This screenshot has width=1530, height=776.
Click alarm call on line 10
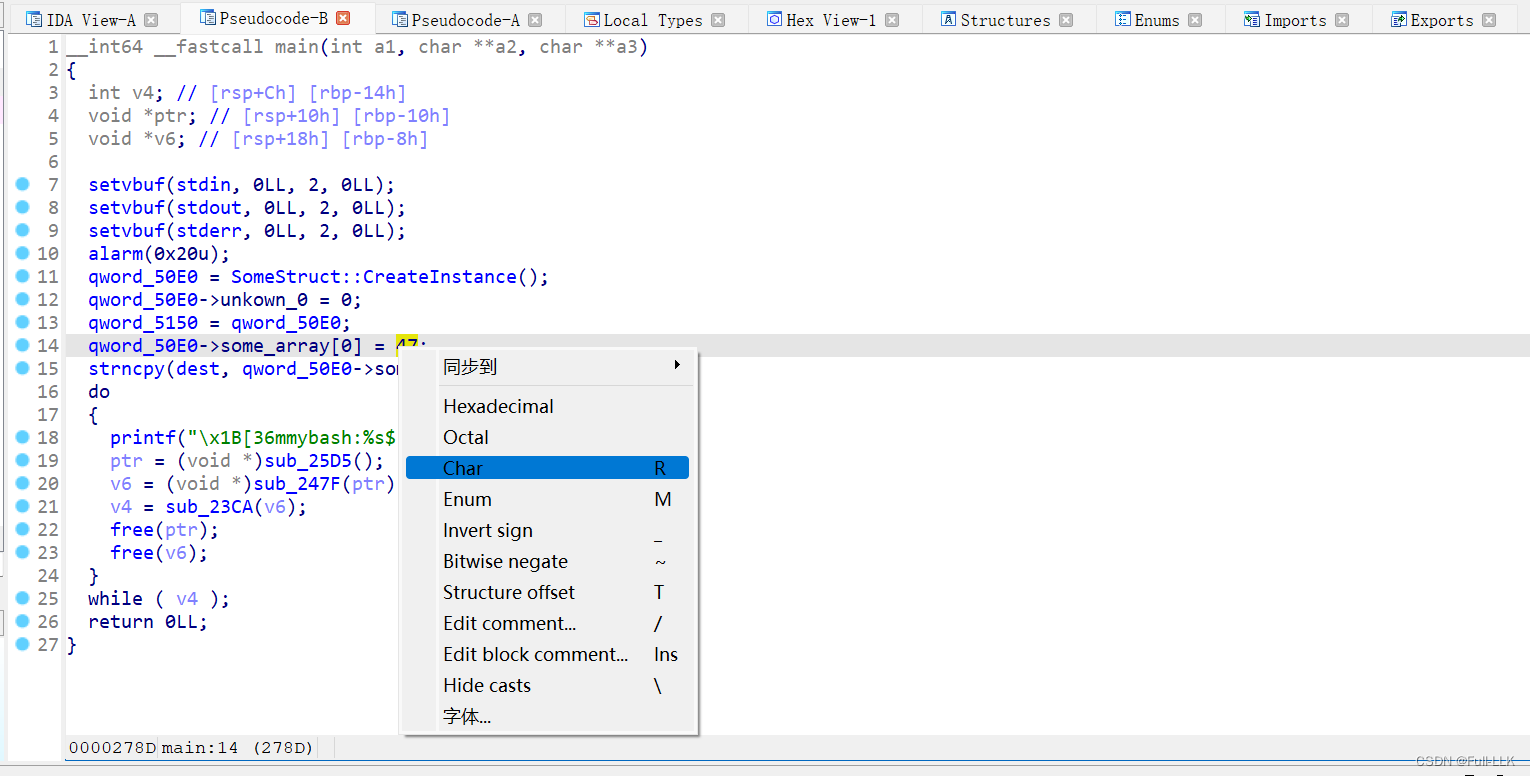[115, 254]
